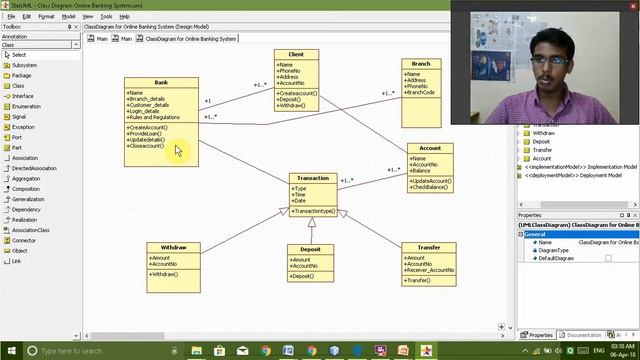Open the View menu

point(88,17)
